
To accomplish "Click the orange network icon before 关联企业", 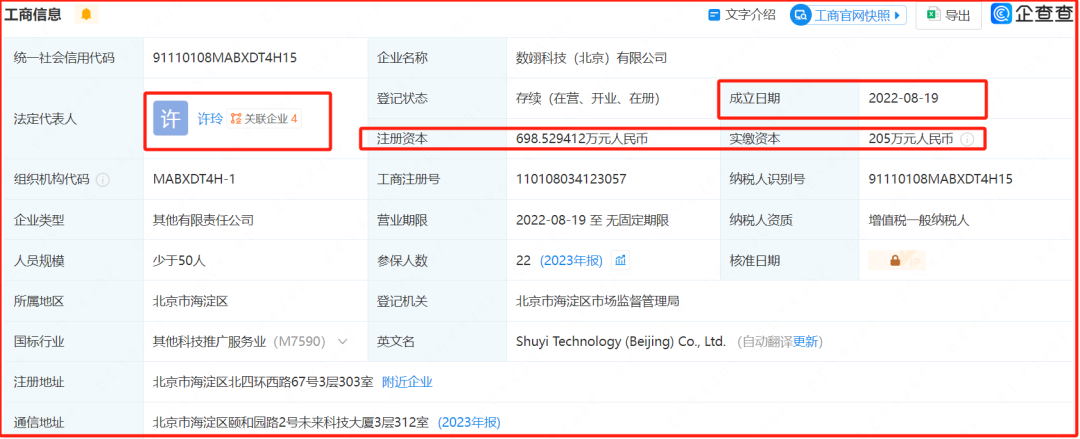I will [x=236, y=119].
